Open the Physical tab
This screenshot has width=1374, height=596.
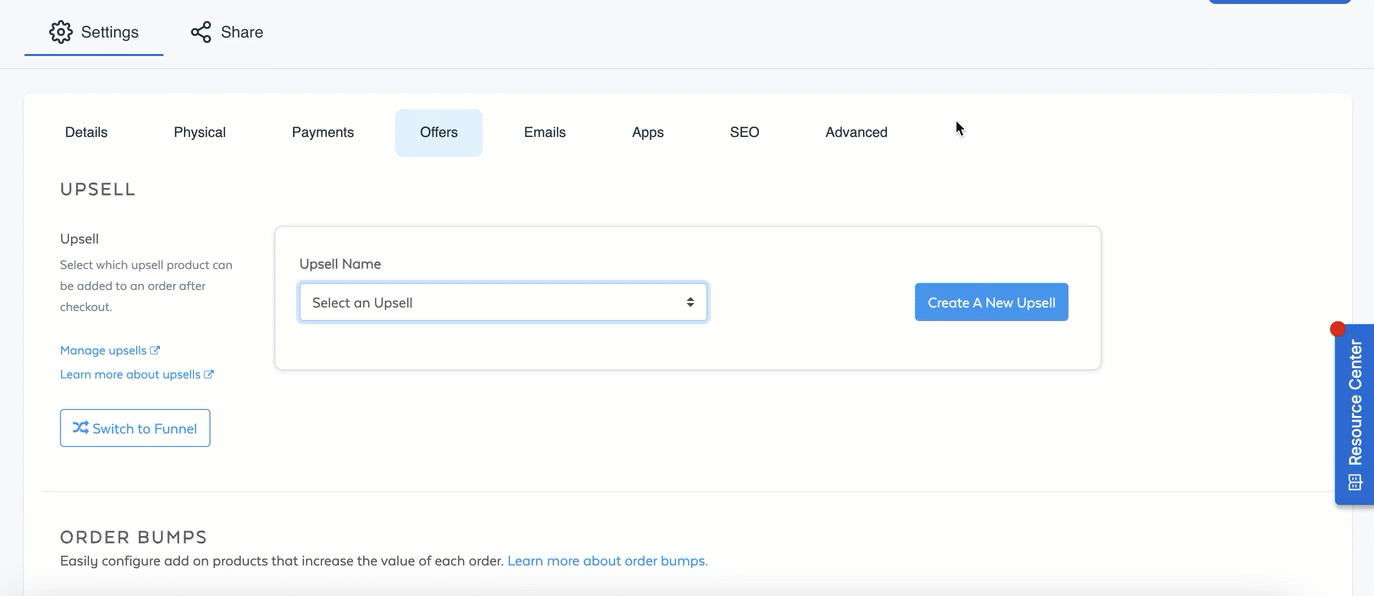tap(200, 132)
